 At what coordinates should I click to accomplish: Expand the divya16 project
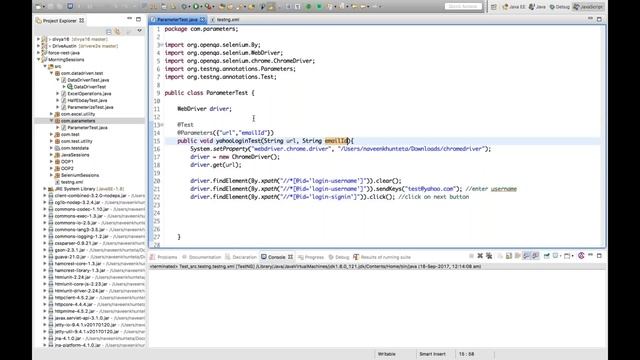[39, 39]
